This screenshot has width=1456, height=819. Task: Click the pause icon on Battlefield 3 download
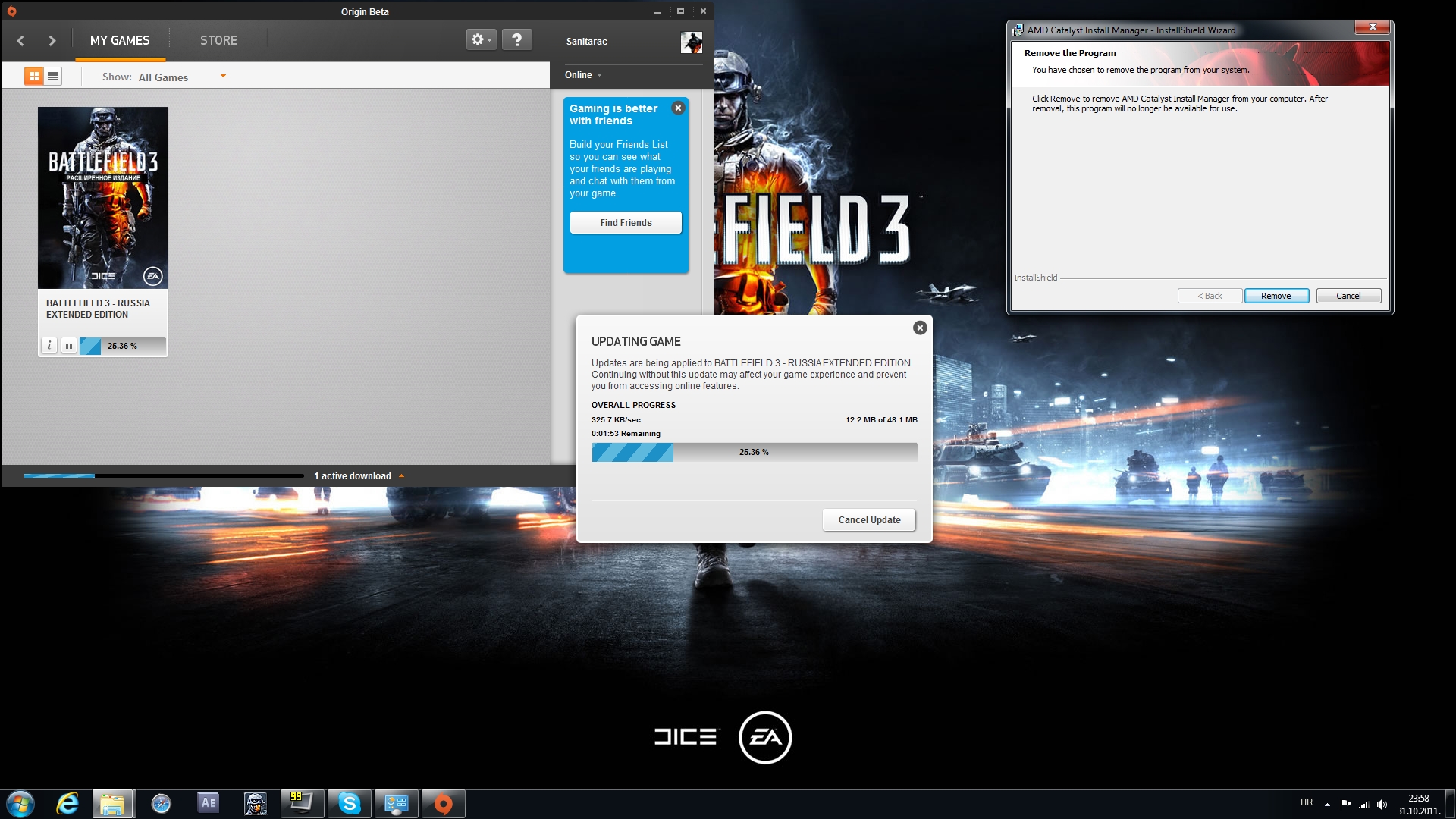click(68, 345)
